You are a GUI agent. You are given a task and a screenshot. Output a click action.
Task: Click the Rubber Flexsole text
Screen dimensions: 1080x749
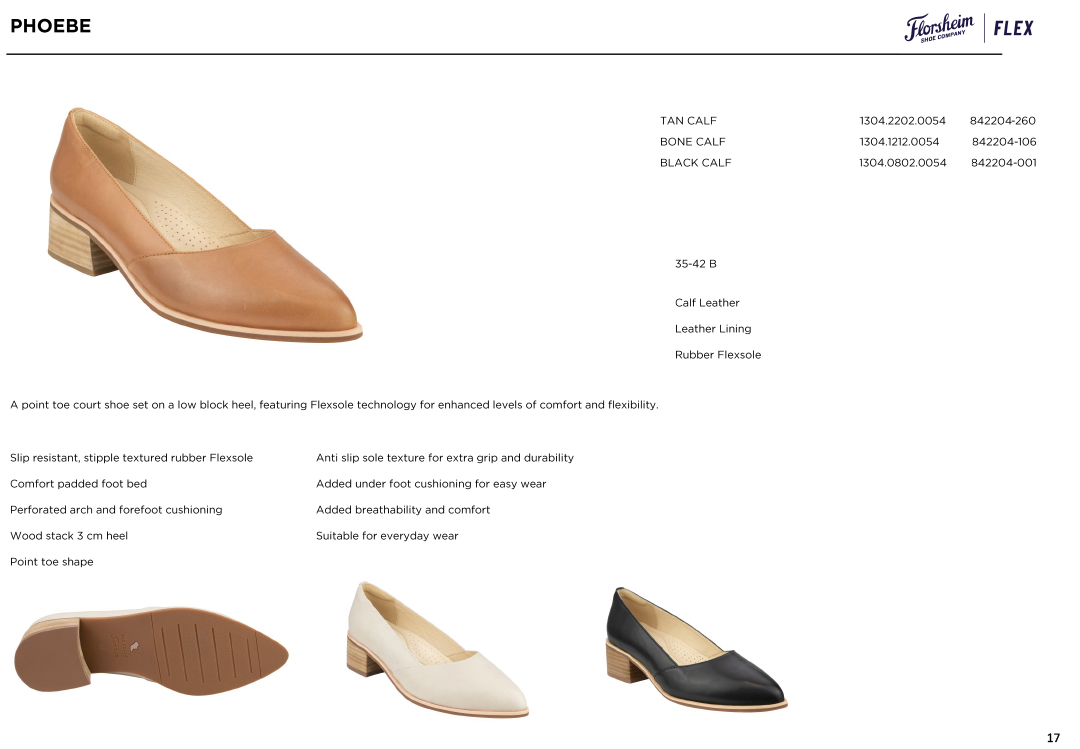717,355
